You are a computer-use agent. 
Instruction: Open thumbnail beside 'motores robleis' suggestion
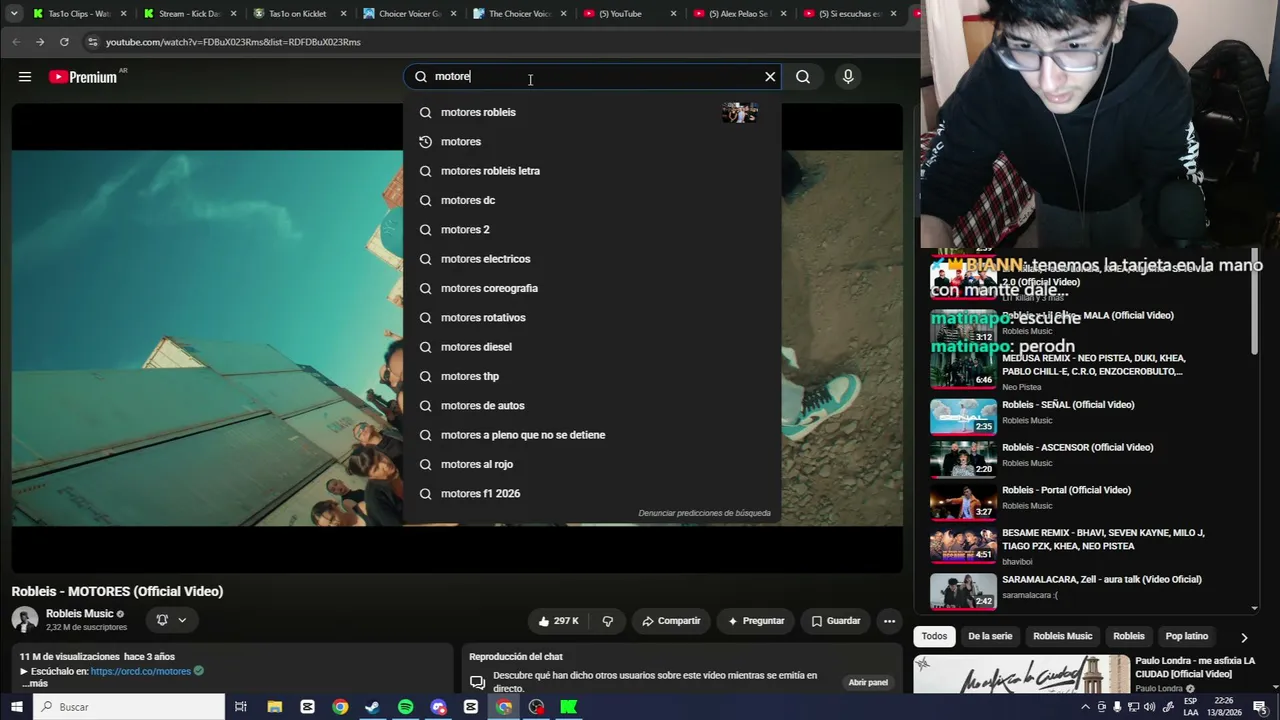click(x=740, y=112)
